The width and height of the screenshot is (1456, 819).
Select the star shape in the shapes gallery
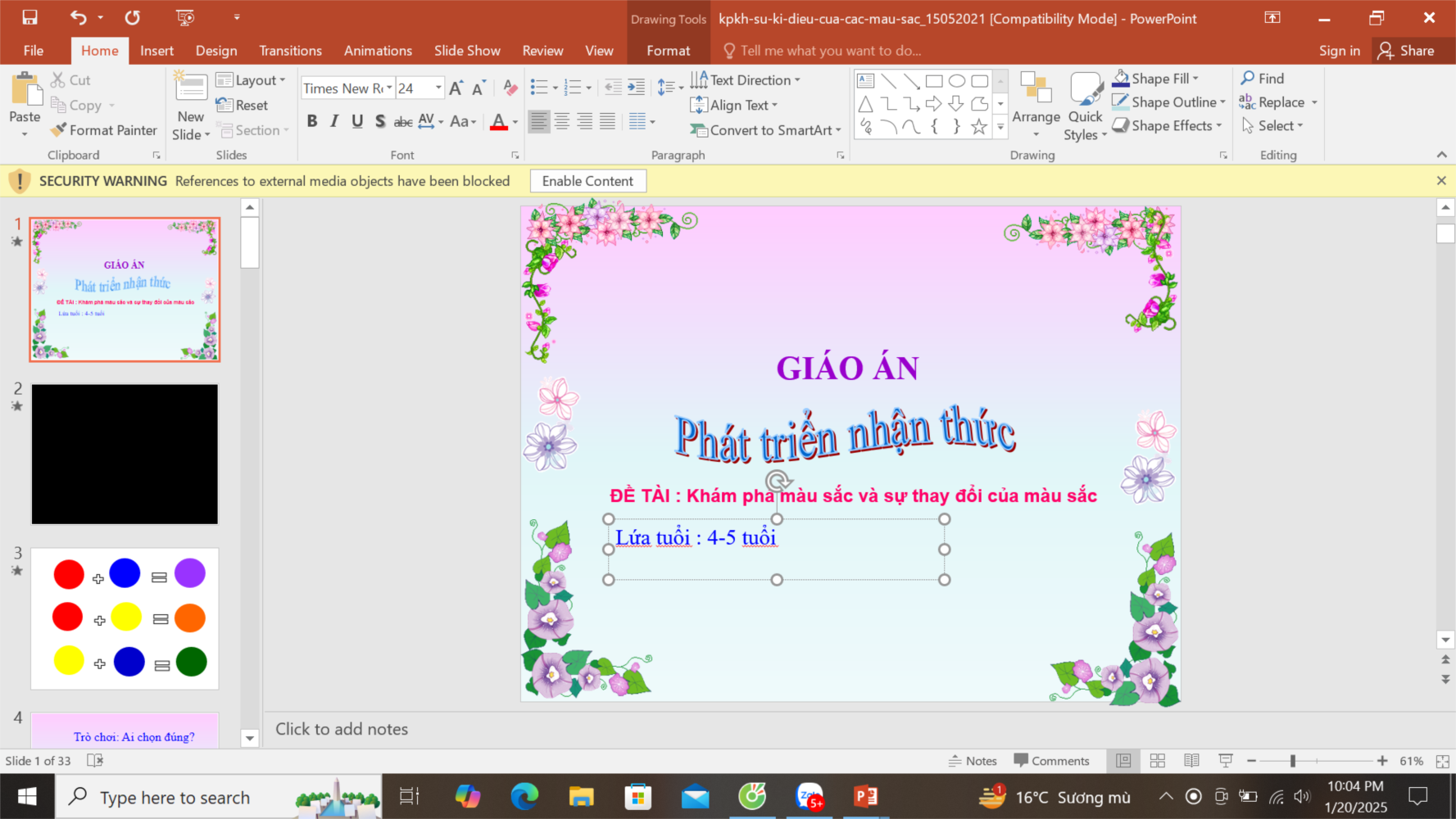click(978, 127)
